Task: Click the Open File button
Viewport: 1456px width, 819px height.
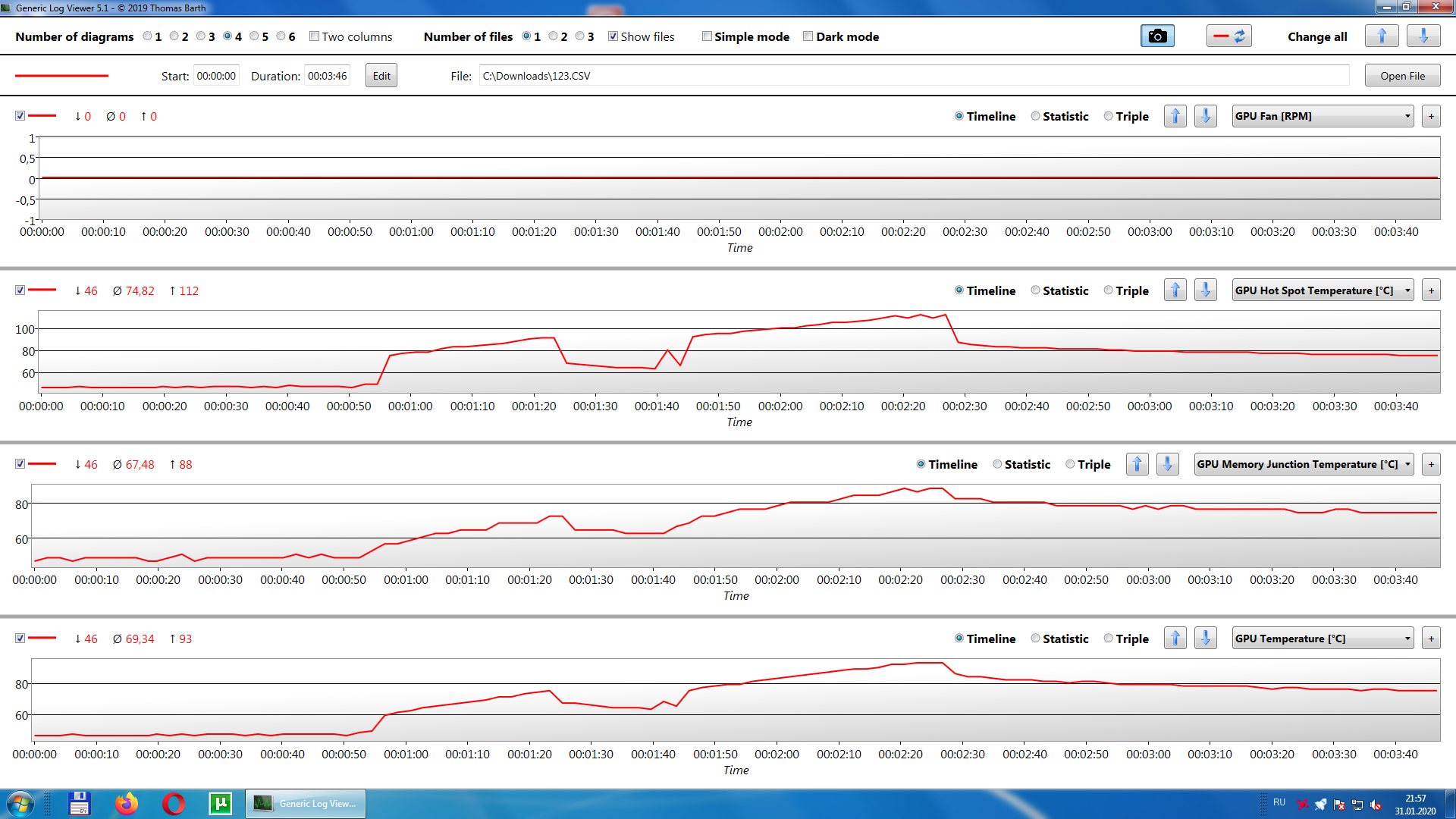Action: (1402, 76)
